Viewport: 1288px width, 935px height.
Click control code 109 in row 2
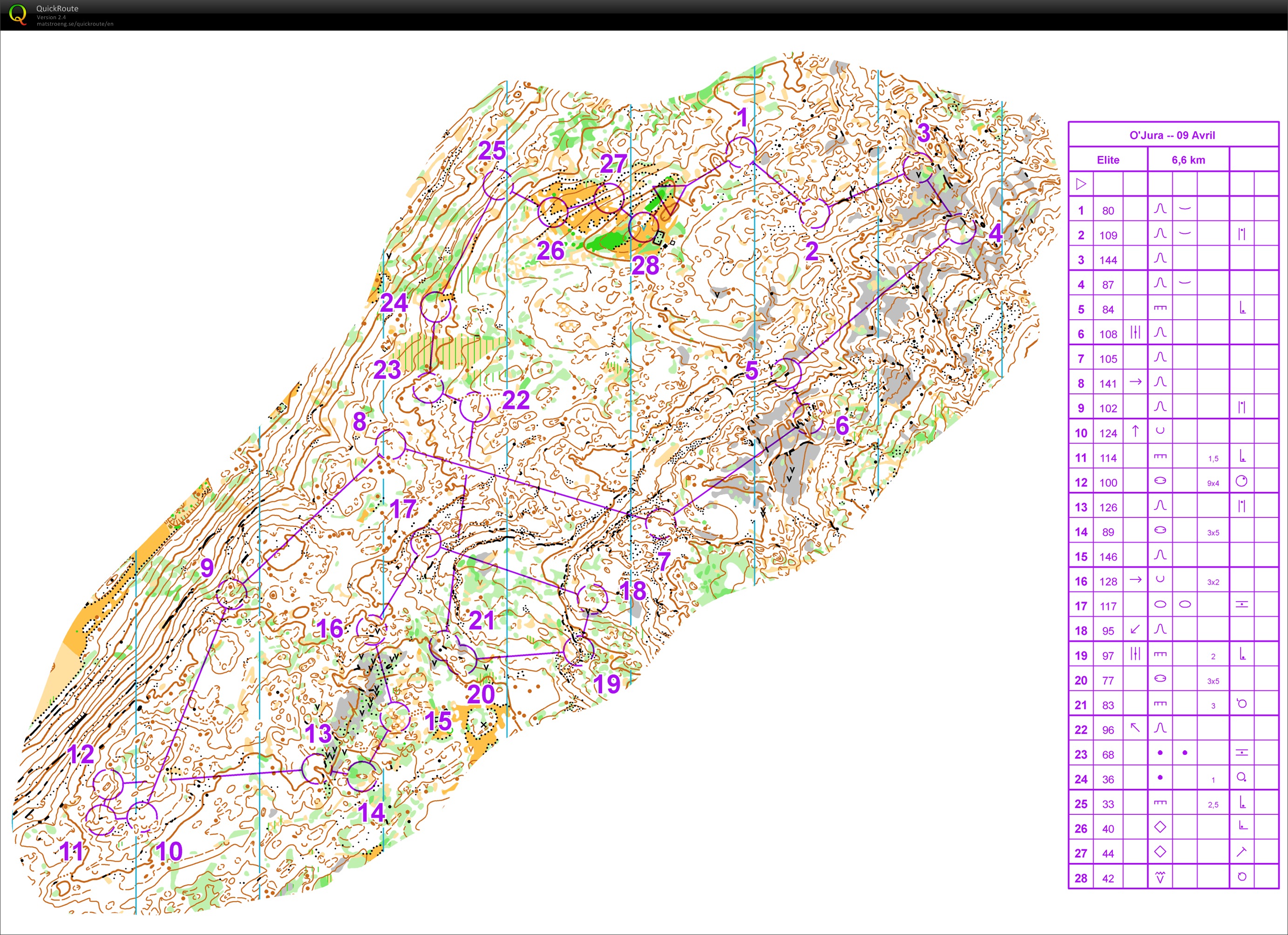tap(1108, 235)
